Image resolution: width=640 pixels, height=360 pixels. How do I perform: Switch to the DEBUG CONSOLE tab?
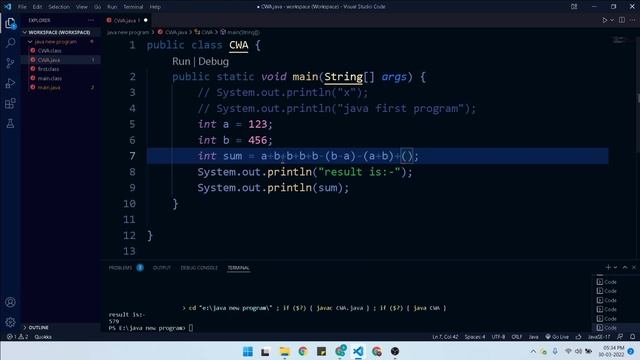pyautogui.click(x=199, y=268)
